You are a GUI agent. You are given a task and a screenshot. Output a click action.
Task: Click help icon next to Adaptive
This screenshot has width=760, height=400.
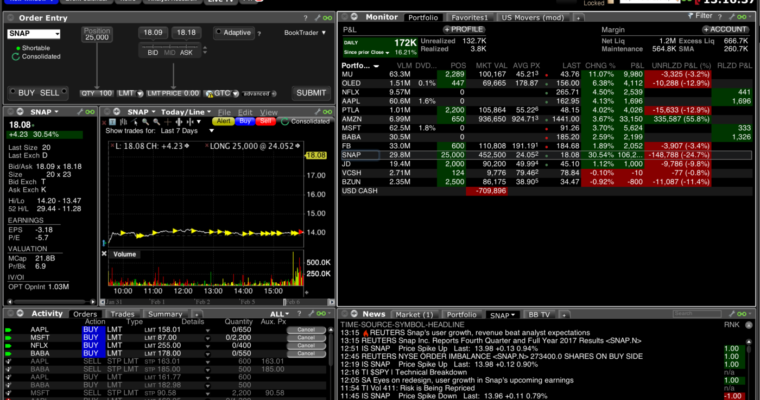(x=259, y=33)
